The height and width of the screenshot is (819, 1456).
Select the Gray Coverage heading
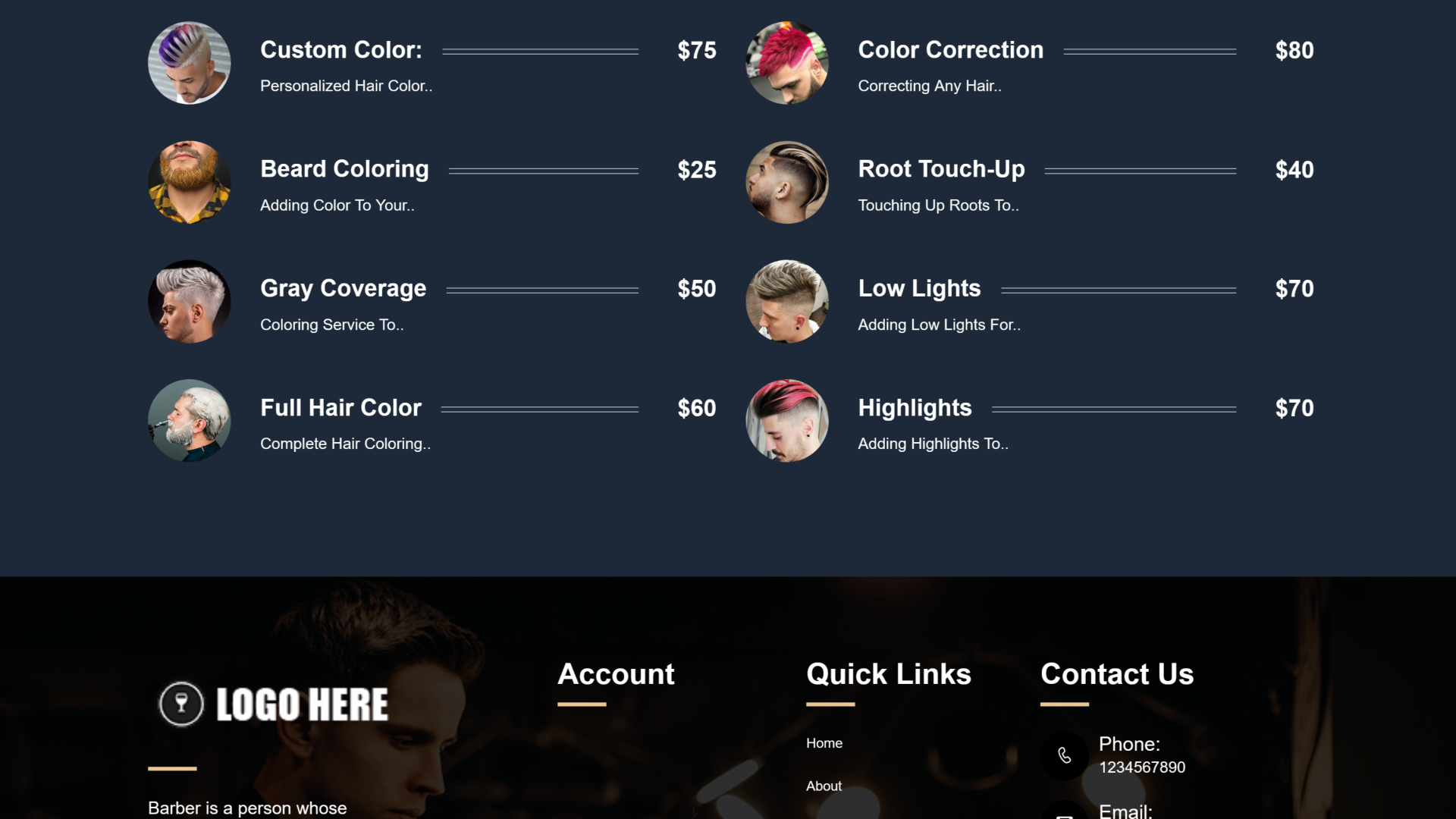pos(344,289)
